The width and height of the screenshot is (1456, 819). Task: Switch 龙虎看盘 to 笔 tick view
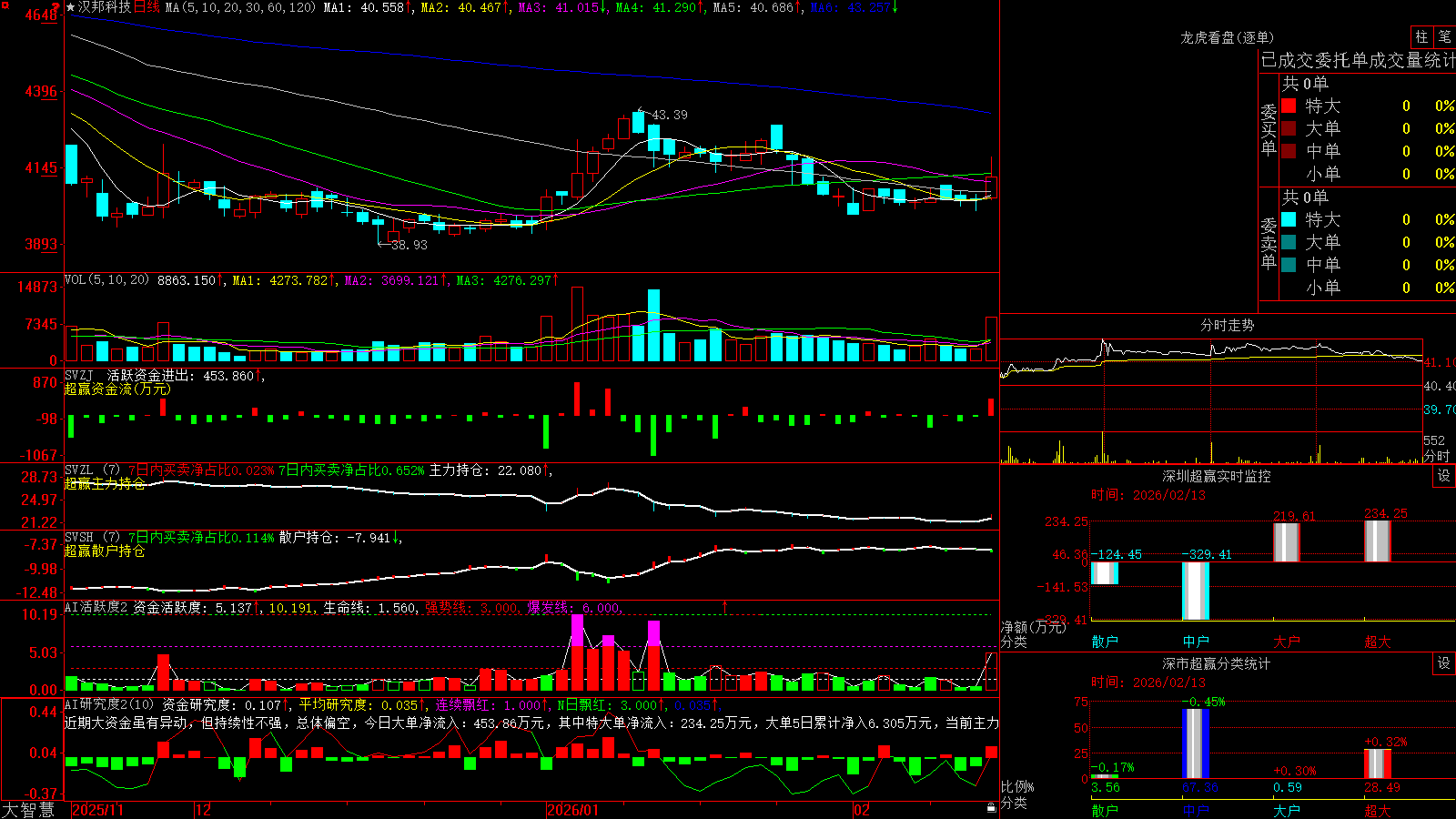(x=1444, y=36)
